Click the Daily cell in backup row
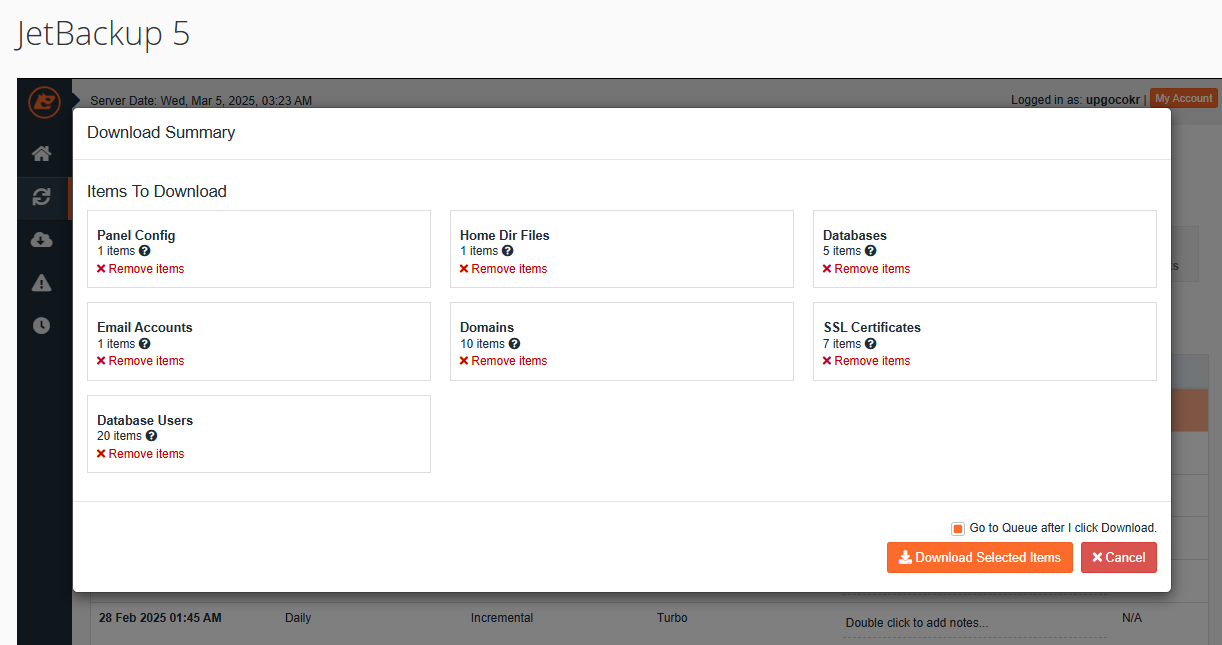Image resolution: width=1222 pixels, height=645 pixels. point(298,618)
